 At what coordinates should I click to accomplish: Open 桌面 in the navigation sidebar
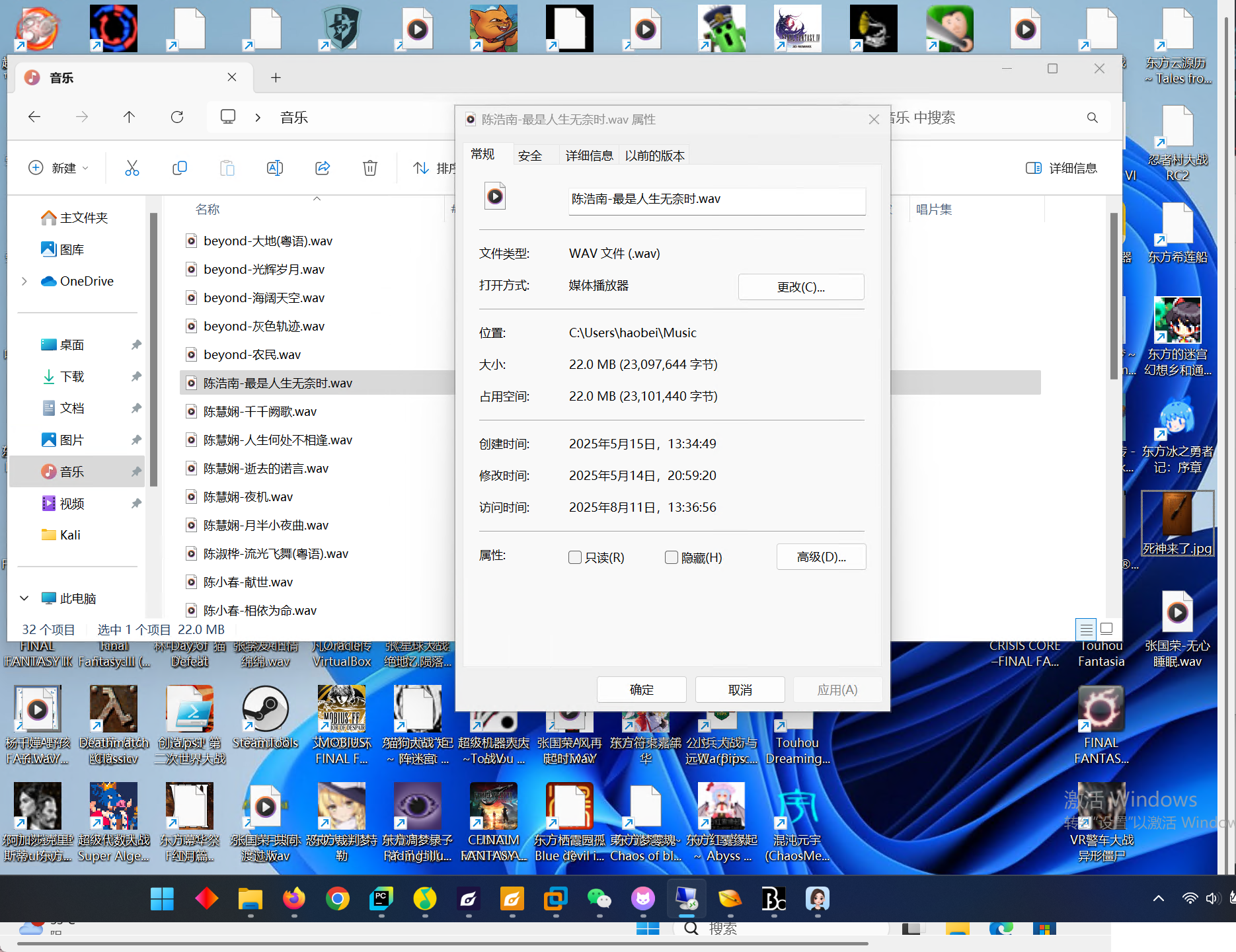(x=72, y=344)
